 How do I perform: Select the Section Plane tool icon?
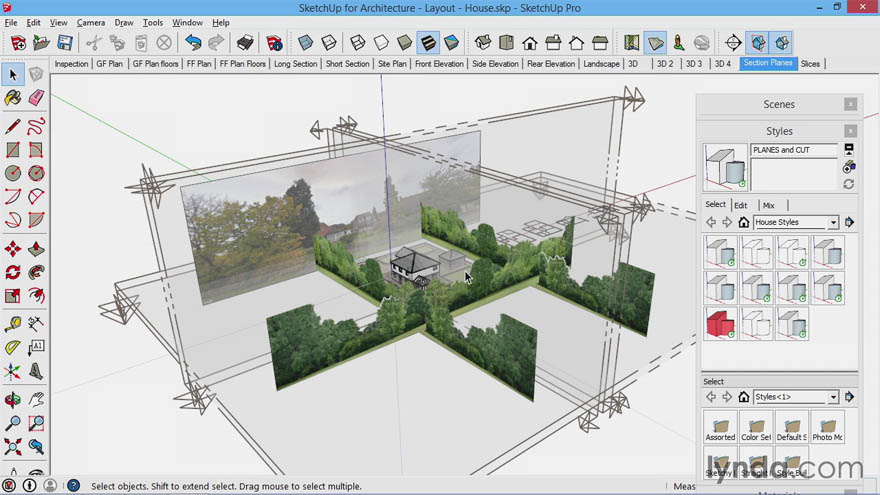733,43
